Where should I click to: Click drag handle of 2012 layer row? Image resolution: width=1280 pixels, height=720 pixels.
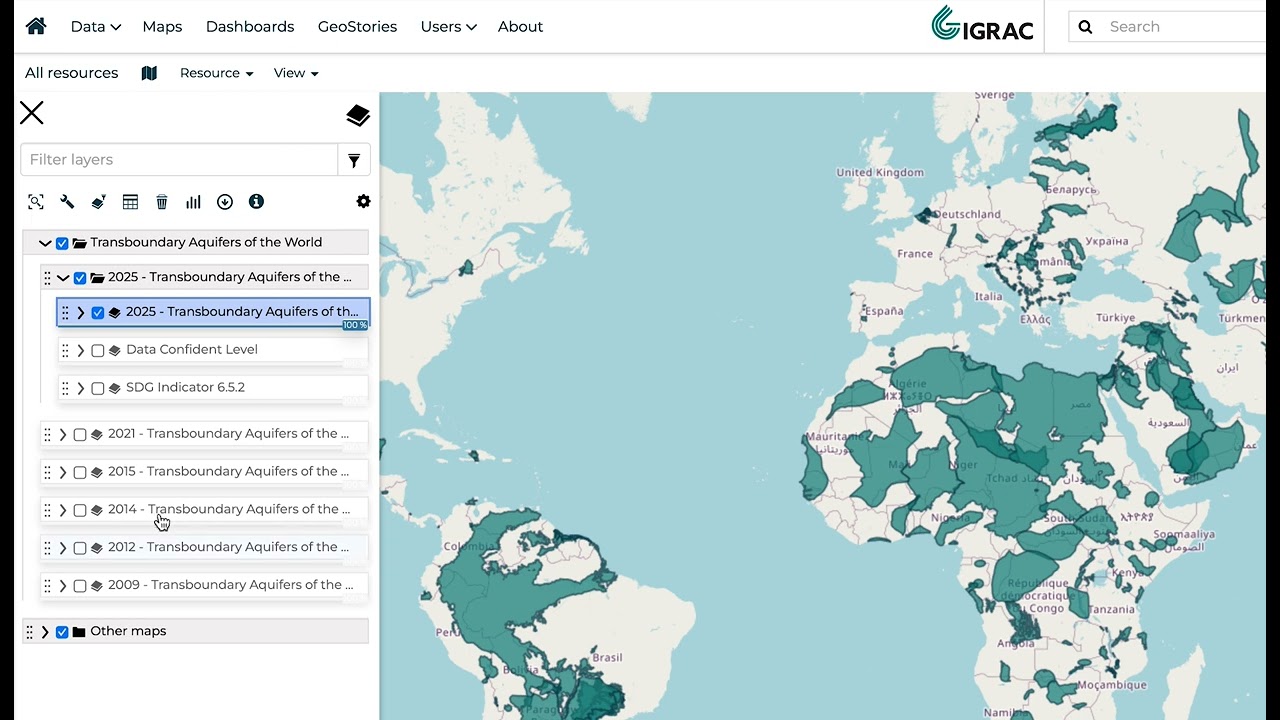click(x=47, y=548)
